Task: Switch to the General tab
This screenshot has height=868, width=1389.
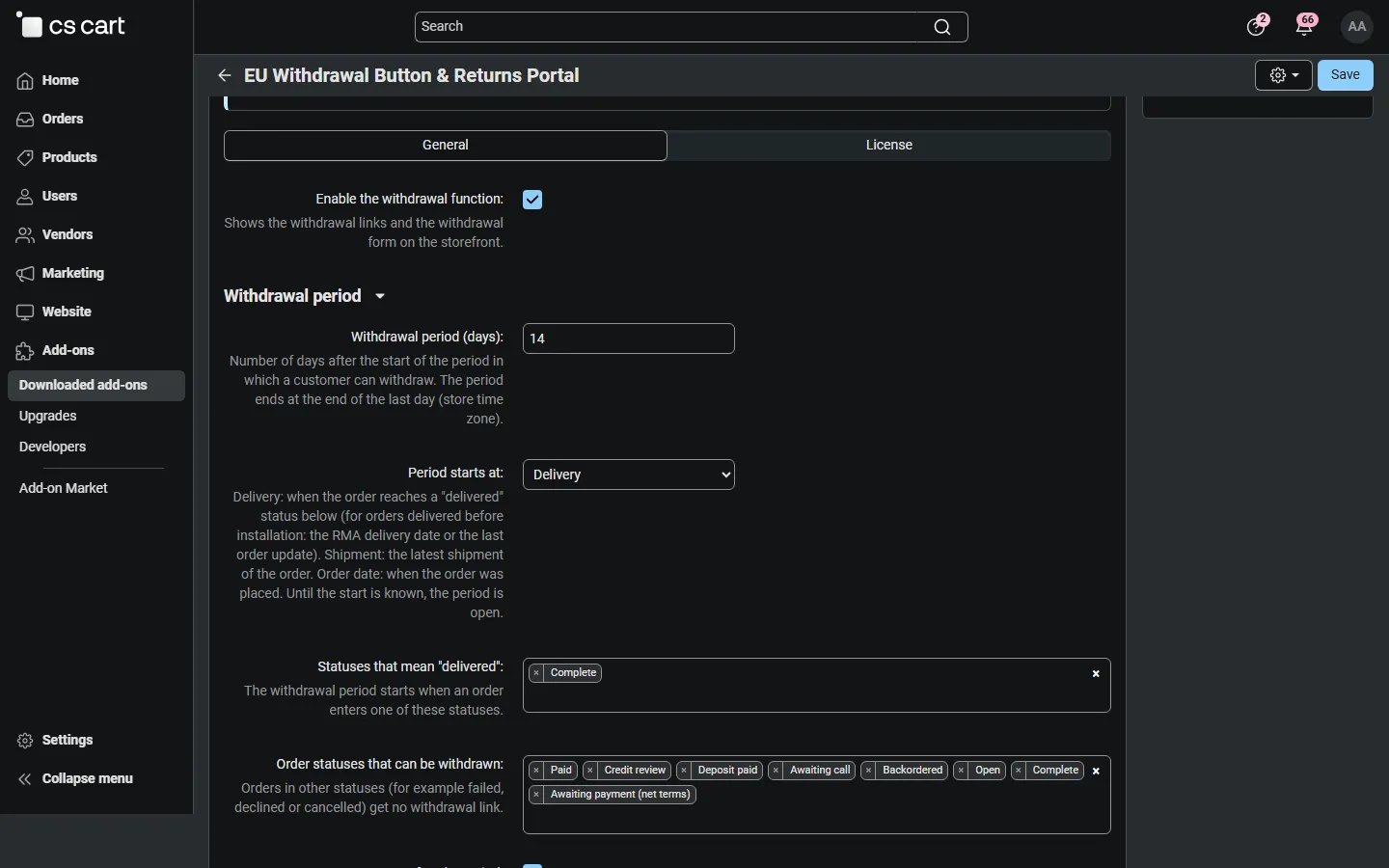Action: tap(446, 146)
